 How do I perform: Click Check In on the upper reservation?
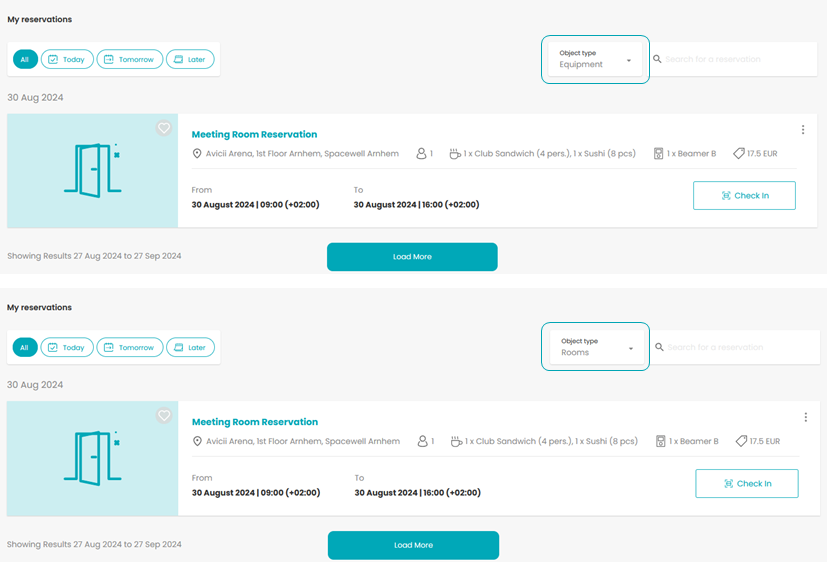click(x=744, y=196)
